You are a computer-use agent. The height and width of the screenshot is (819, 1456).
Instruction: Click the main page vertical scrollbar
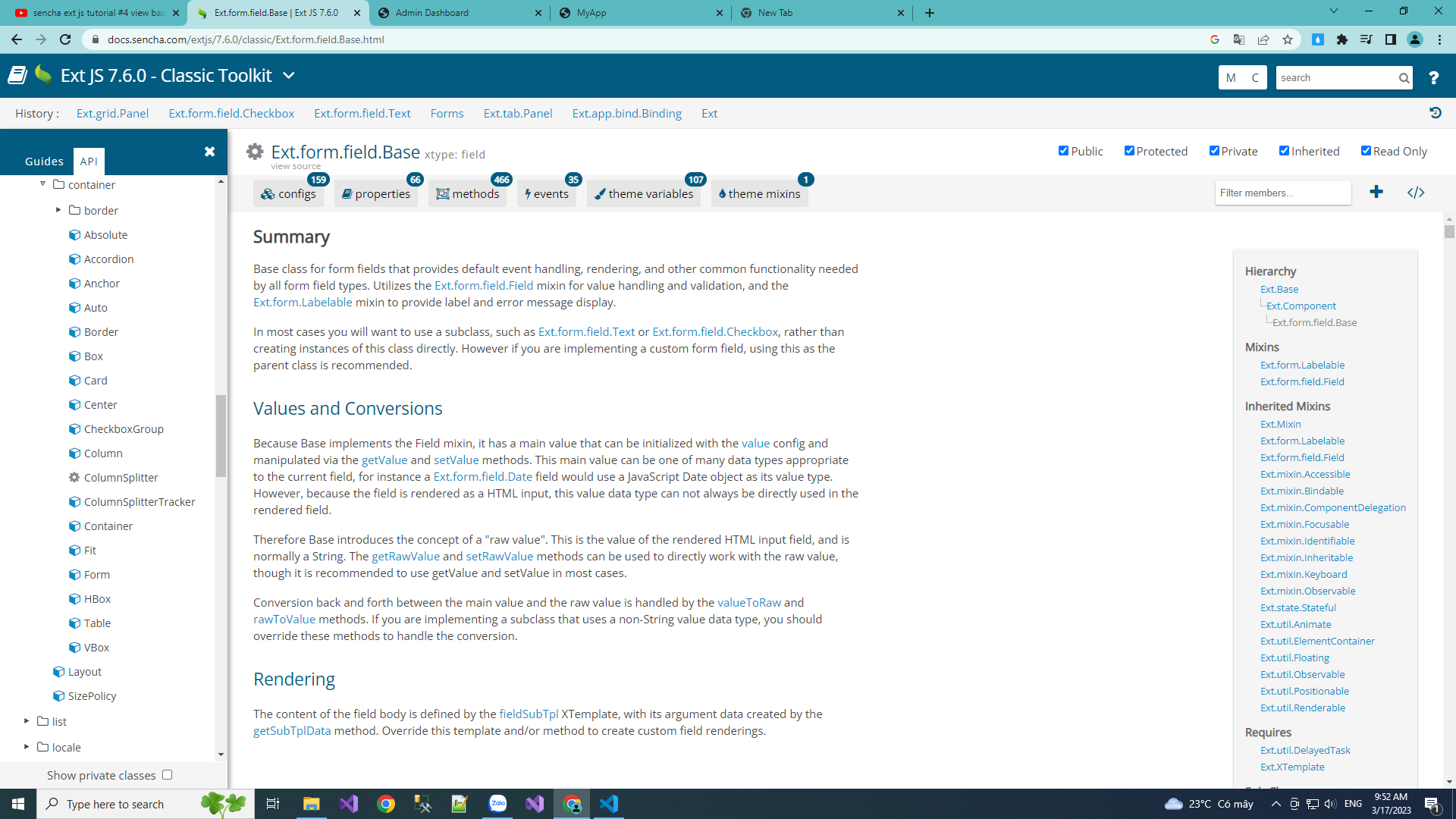coord(1449,231)
